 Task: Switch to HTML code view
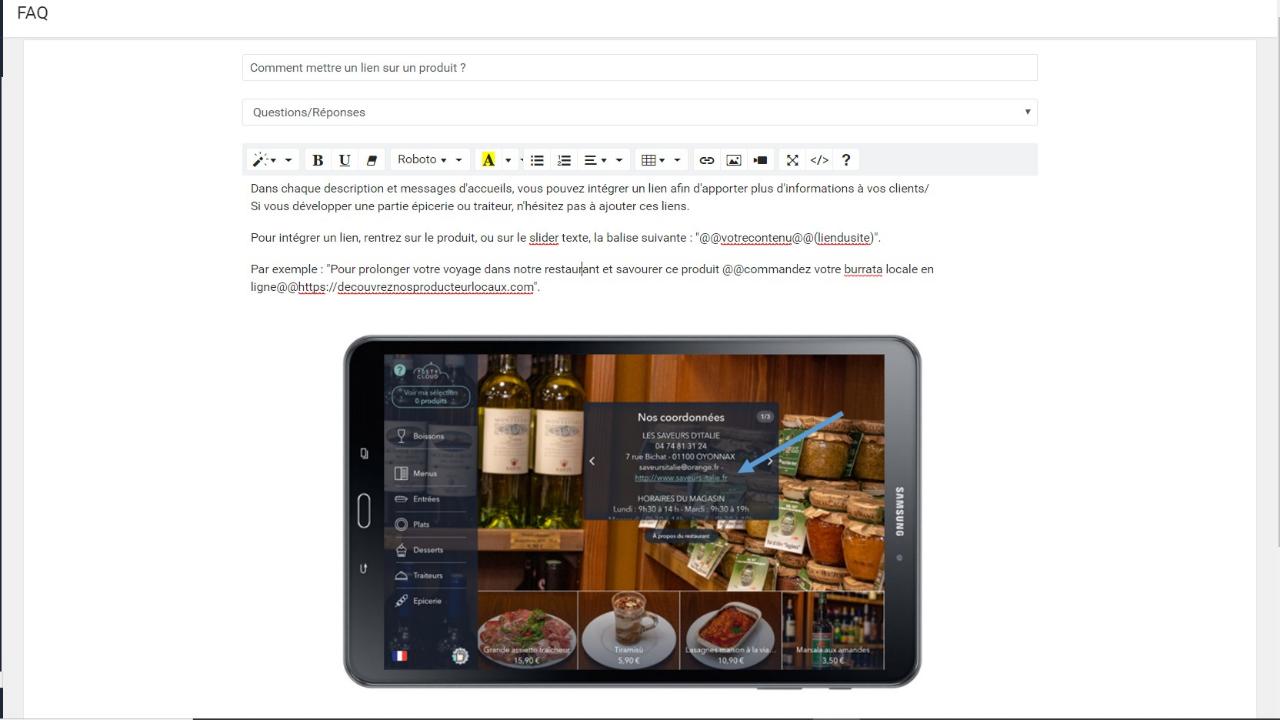[x=819, y=160]
